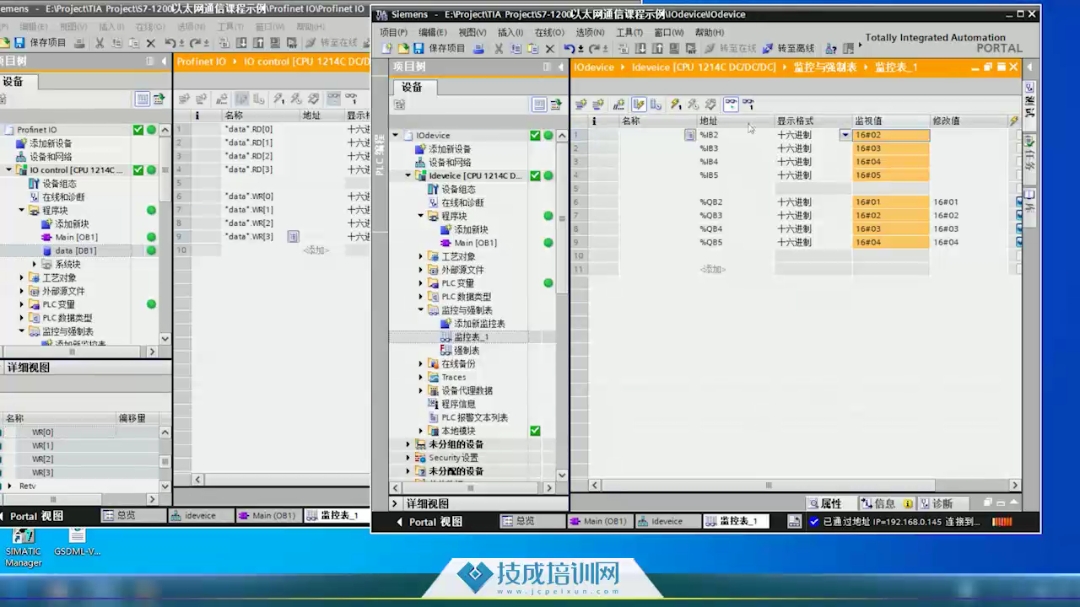Click the new project icon in IOdevice toolbar

(387, 48)
